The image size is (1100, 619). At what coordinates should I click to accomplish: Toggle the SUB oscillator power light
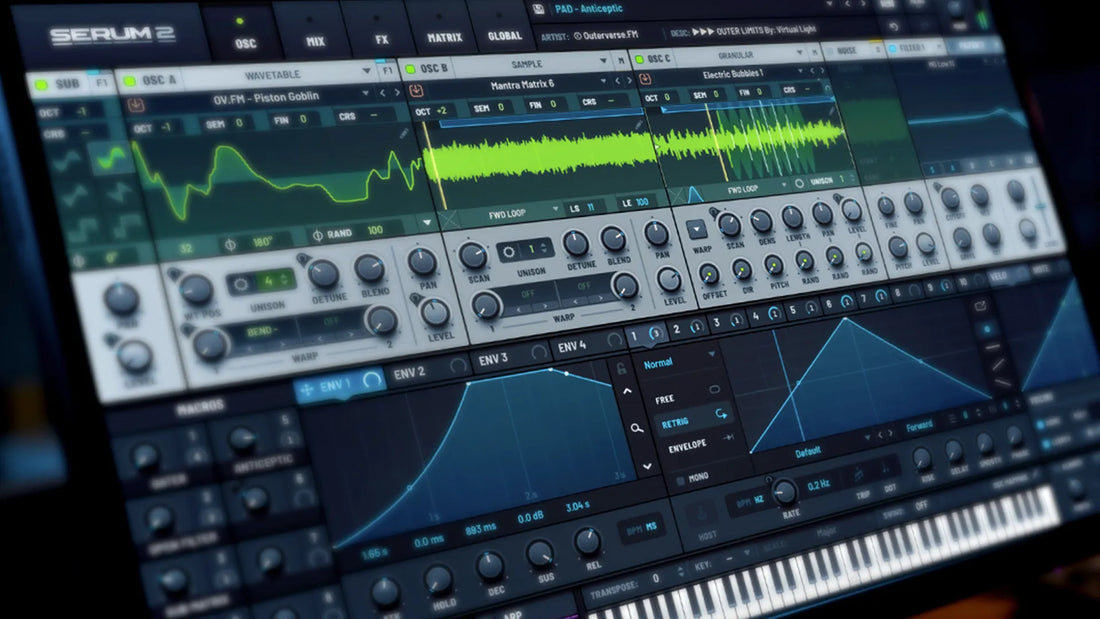click(41, 85)
